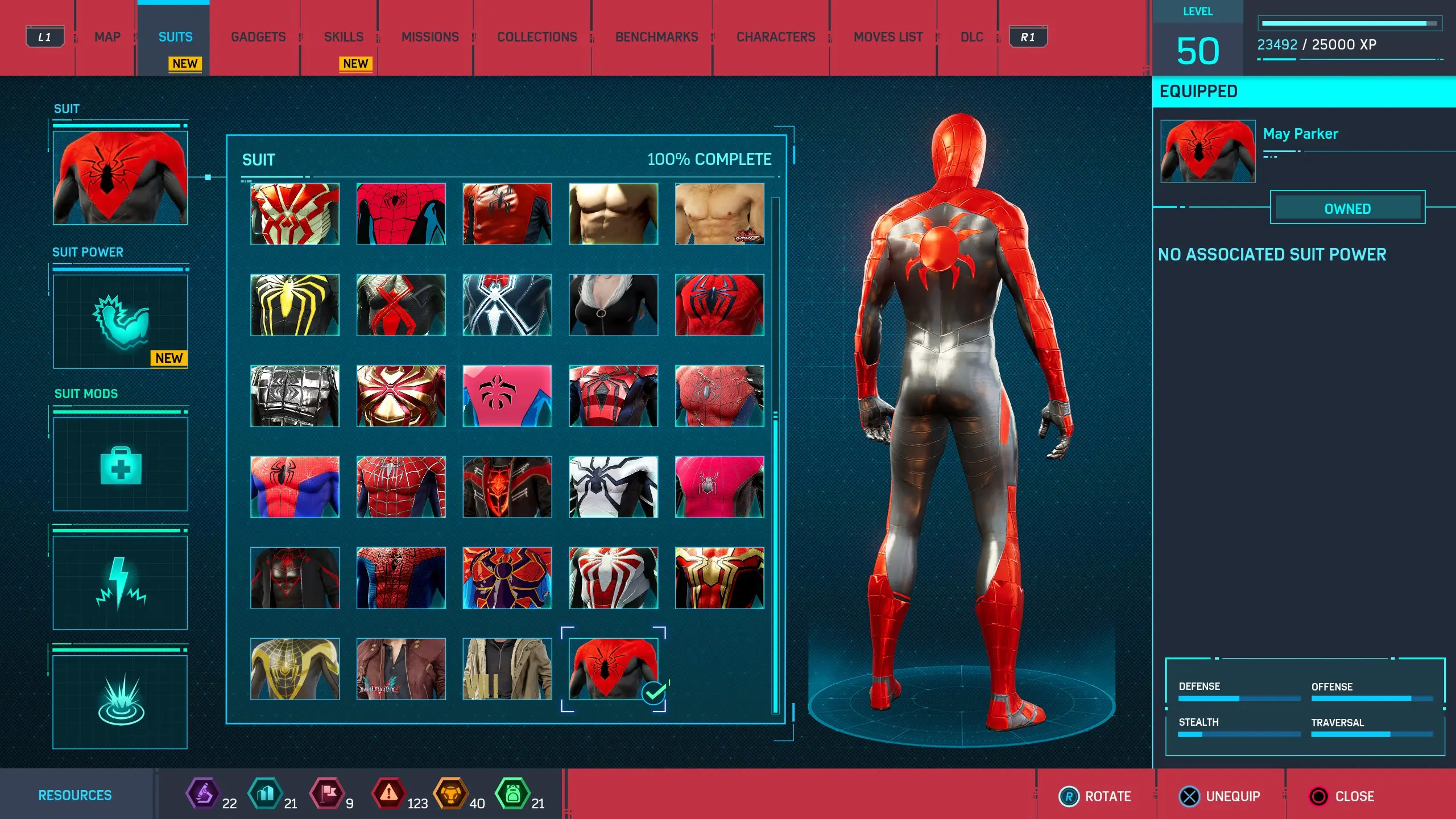The height and width of the screenshot is (819, 1456).
Task: Select the BENCHMARKS tab
Action: point(656,37)
